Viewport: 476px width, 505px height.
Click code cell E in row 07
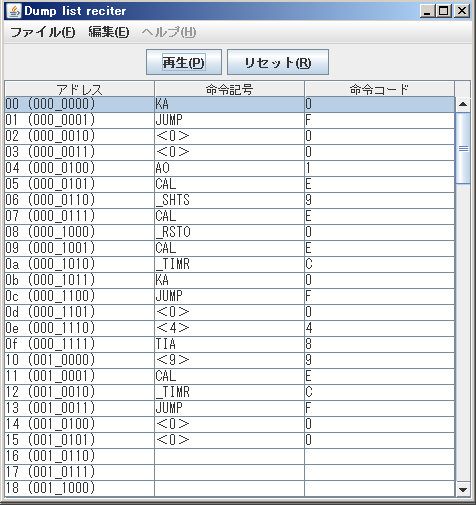click(379, 216)
